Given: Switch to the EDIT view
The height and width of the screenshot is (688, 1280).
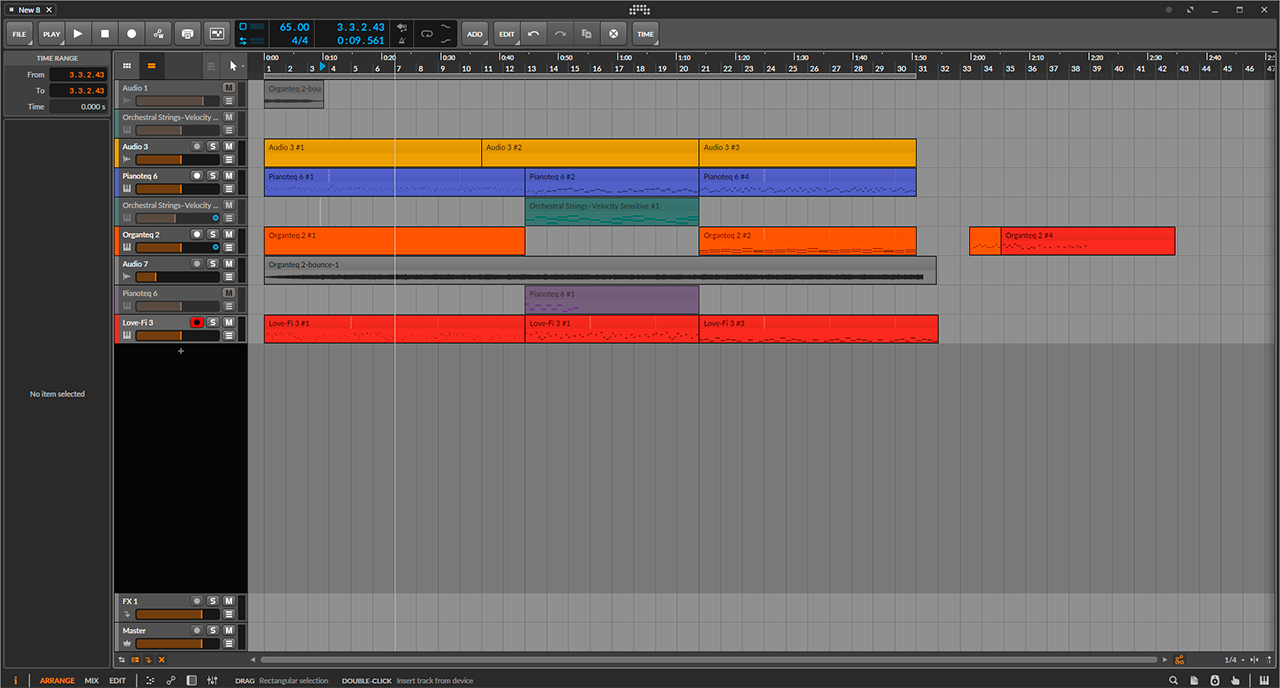Looking at the screenshot, I should [x=117, y=680].
